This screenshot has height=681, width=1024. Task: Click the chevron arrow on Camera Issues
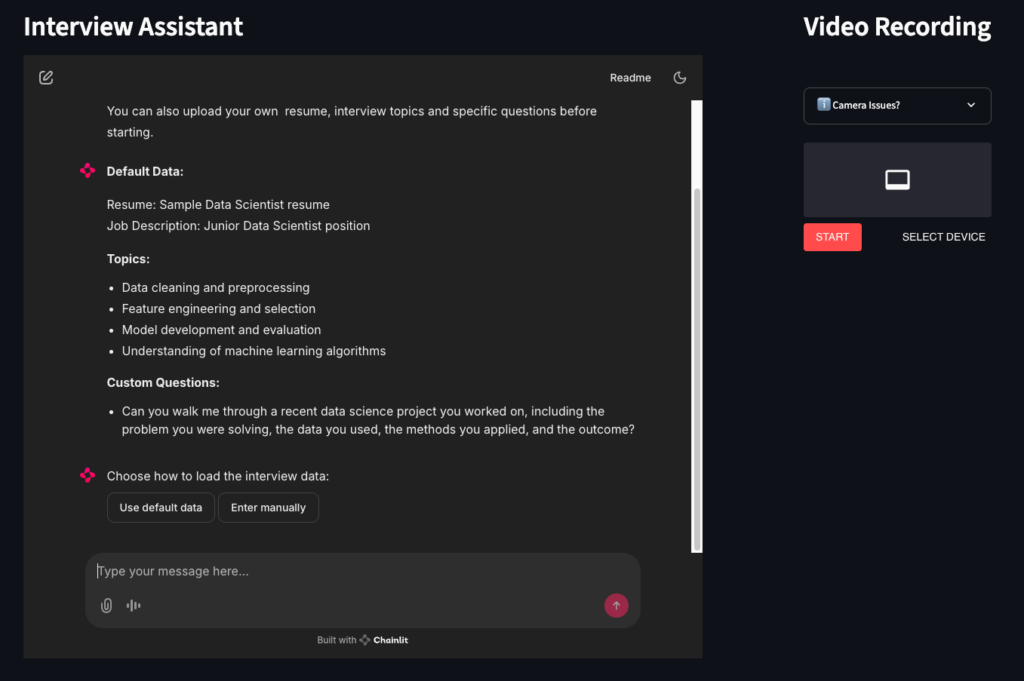point(971,105)
